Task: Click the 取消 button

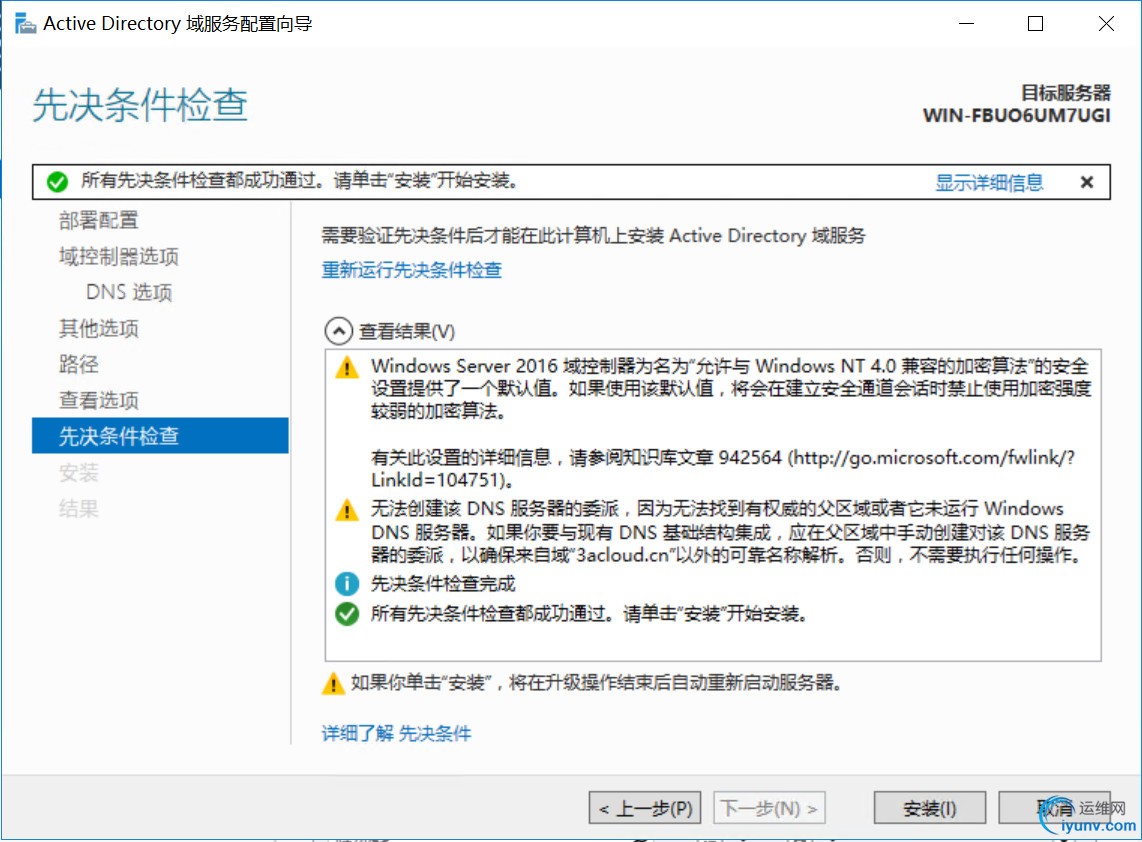Action: [1054, 808]
